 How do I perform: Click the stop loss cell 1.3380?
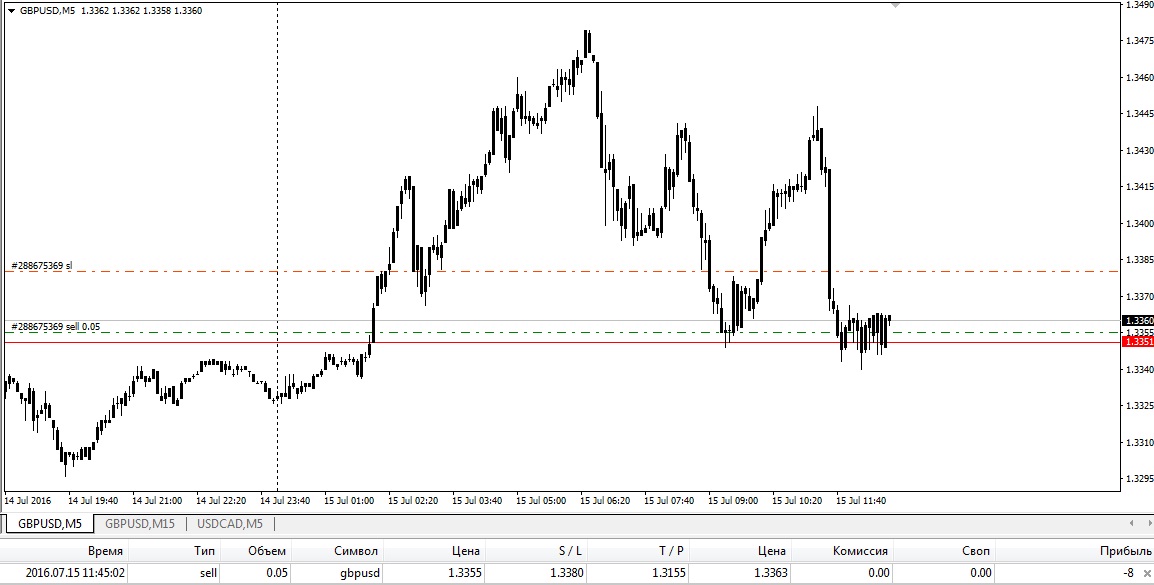pyautogui.click(x=567, y=572)
